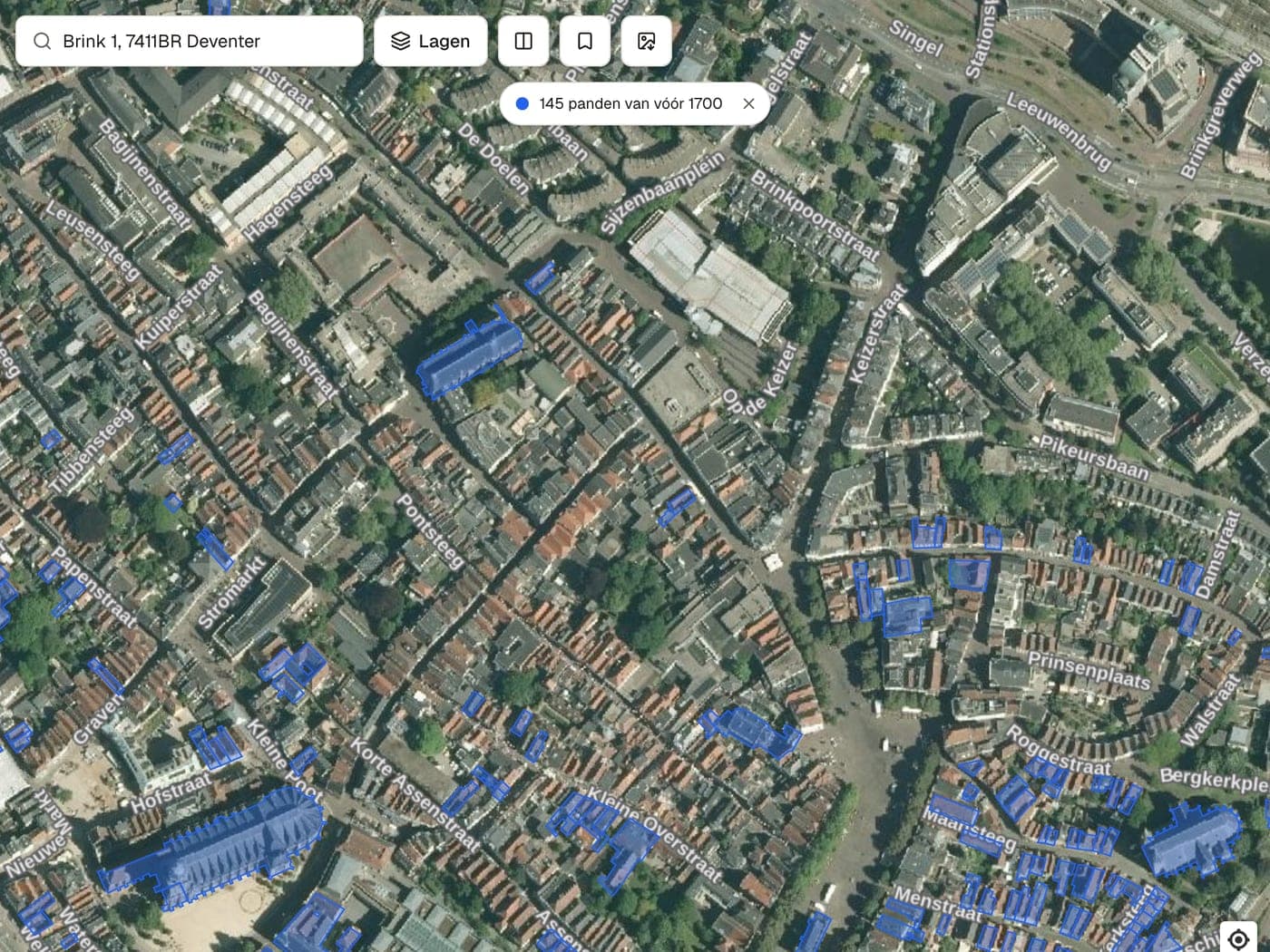Click the 'Graven' street label

point(97,719)
